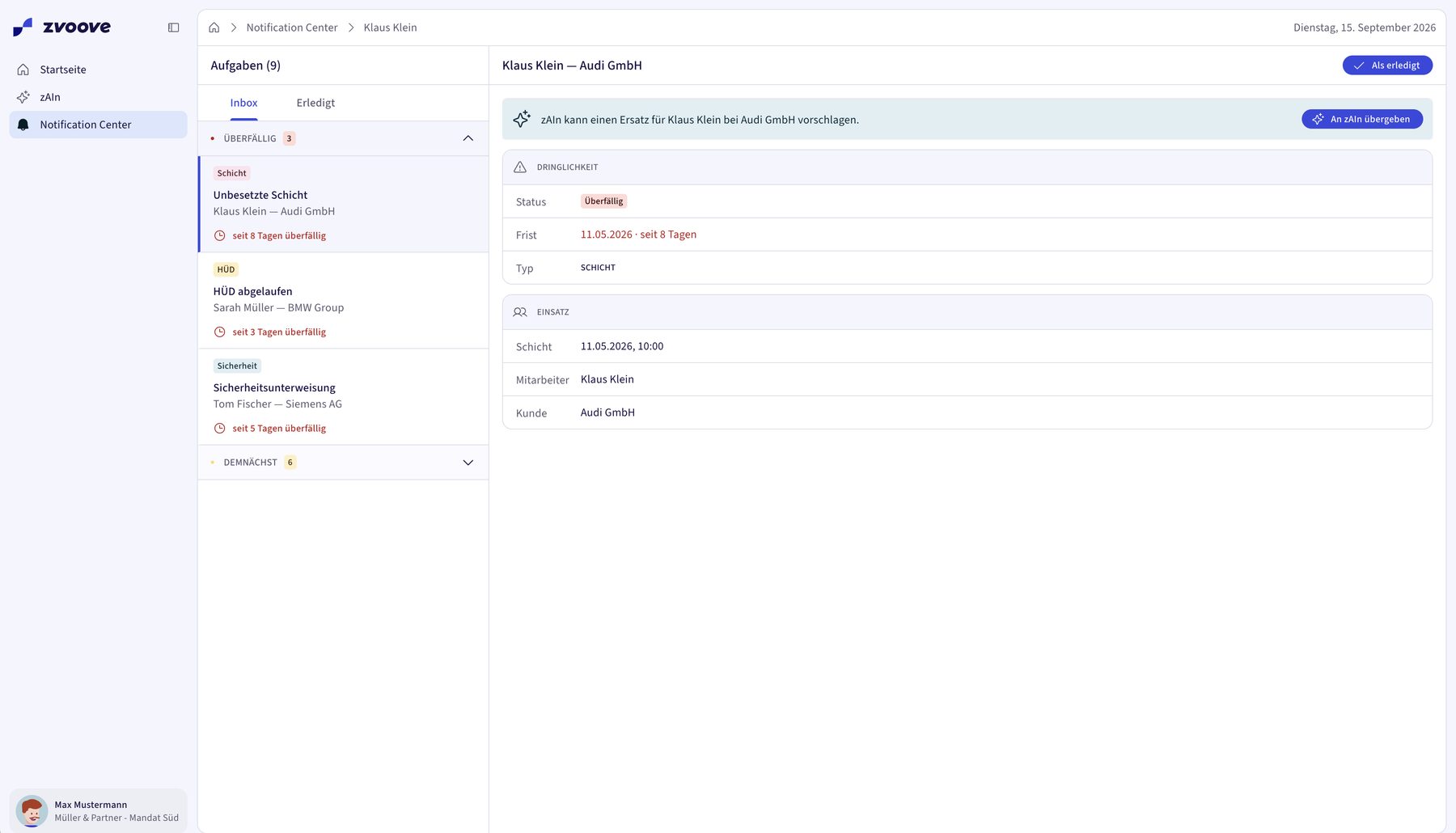Click the Aufgaben (9) heading
This screenshot has height=833, width=1456.
click(x=246, y=66)
